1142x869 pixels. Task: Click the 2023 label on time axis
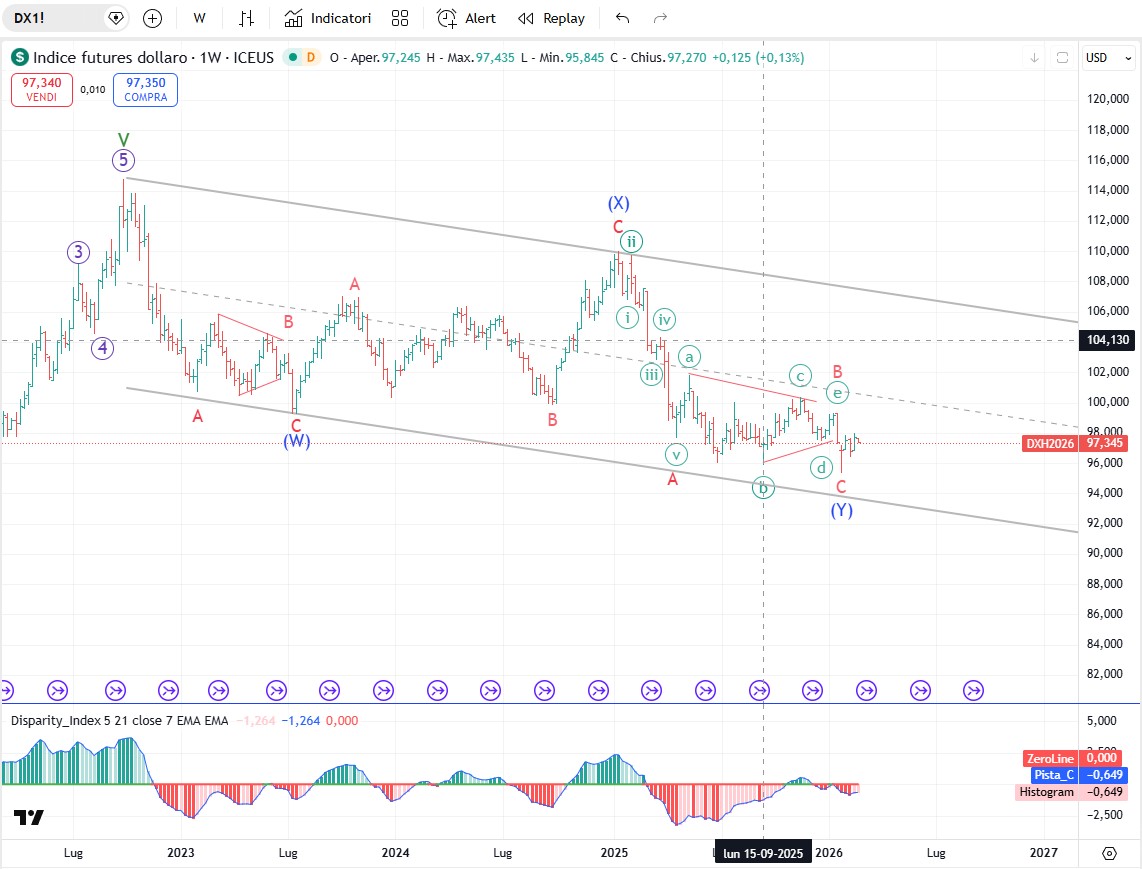point(181,852)
